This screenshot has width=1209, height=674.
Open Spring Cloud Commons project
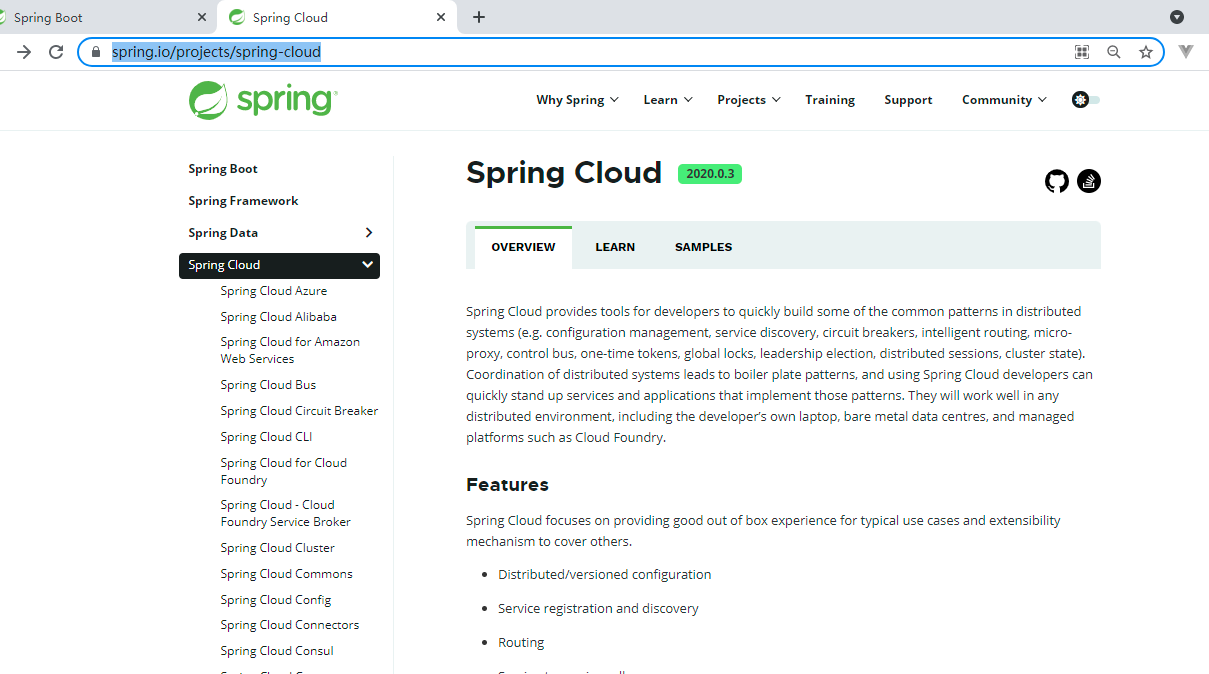[x=286, y=574]
